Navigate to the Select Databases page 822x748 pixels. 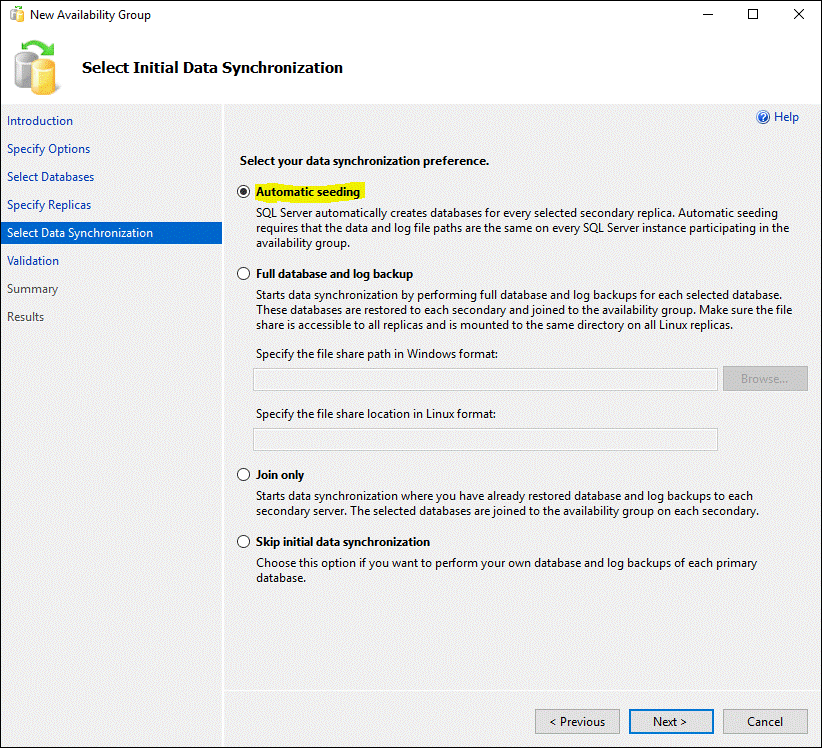pos(50,177)
